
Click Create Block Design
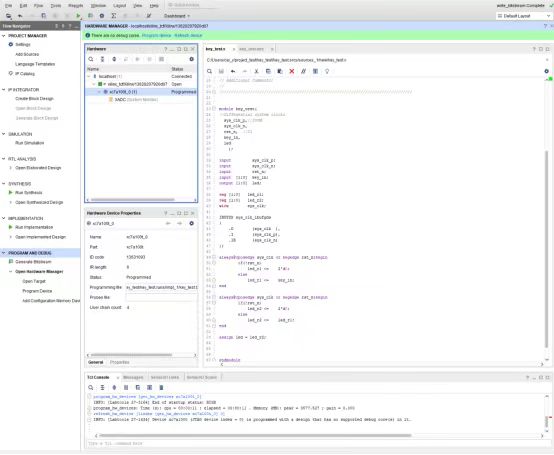[34, 99]
